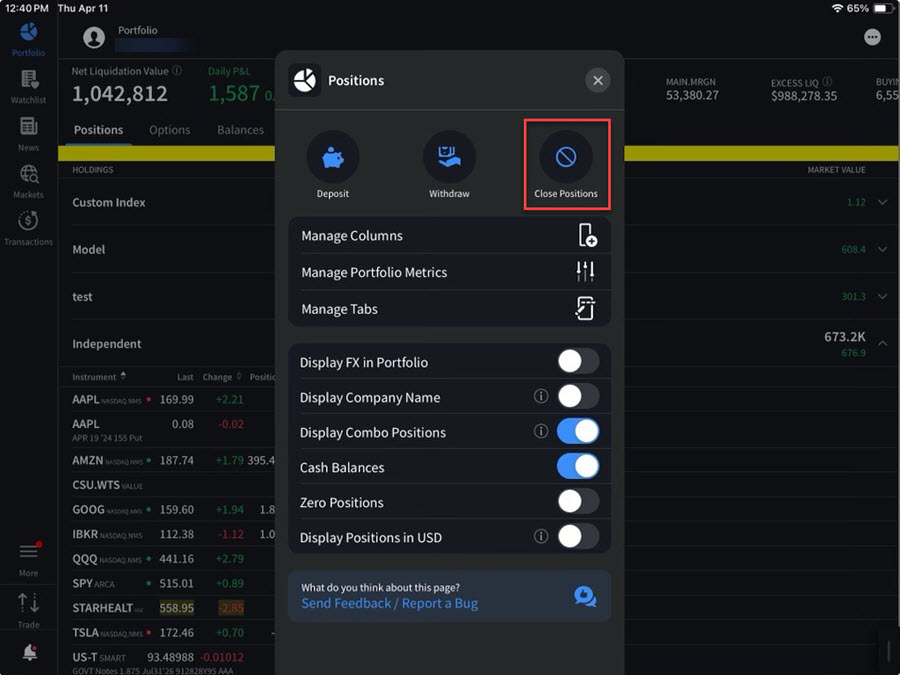Select the AAPL NASDAQ stock row
Viewport: 900px width, 675px height.
166,399
